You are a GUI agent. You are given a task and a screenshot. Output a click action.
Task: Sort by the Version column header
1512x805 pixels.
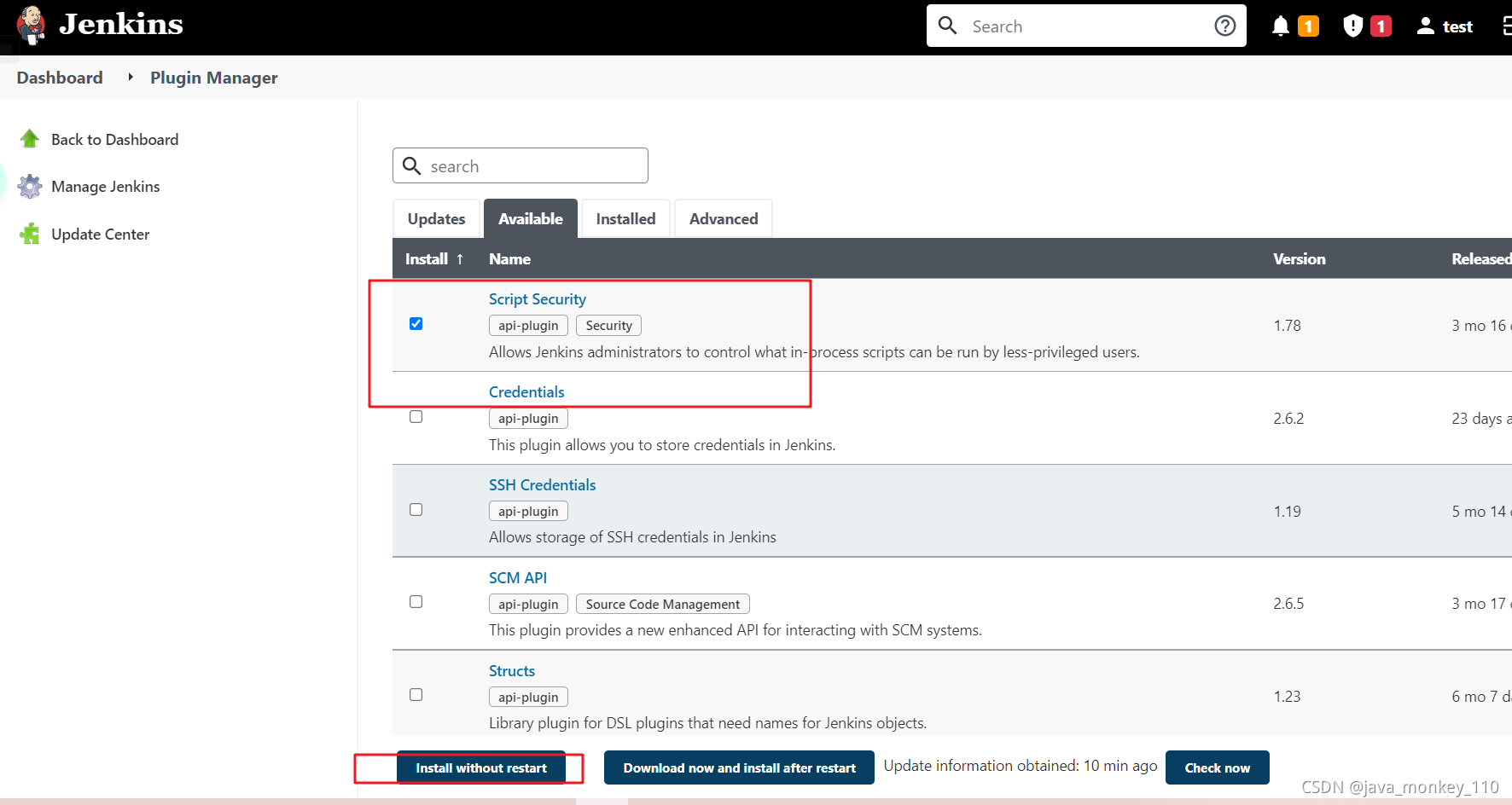[x=1299, y=258]
